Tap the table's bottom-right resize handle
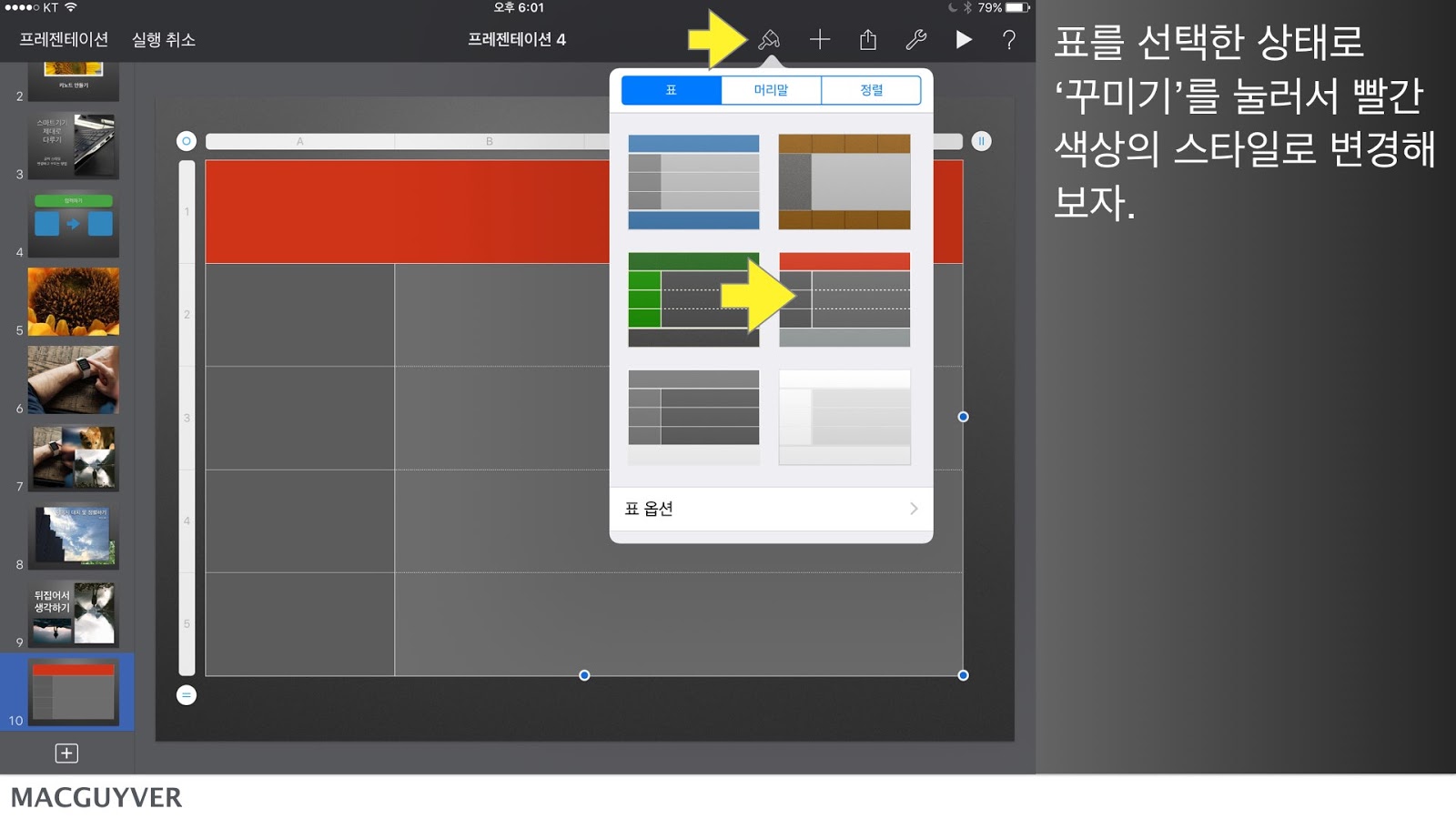1456x819 pixels. (x=963, y=675)
